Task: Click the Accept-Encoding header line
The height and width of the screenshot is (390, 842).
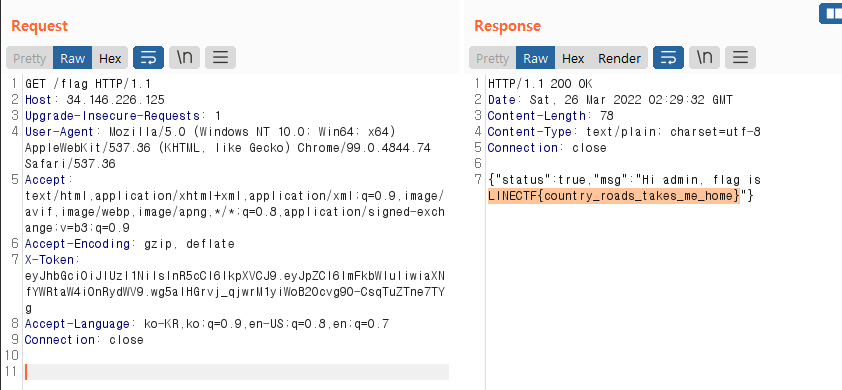Action: (129, 244)
